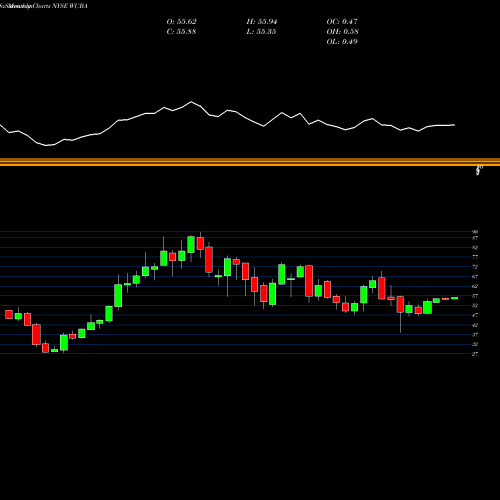
Task: Click the close price value C: 55.88
Action: tap(181, 32)
